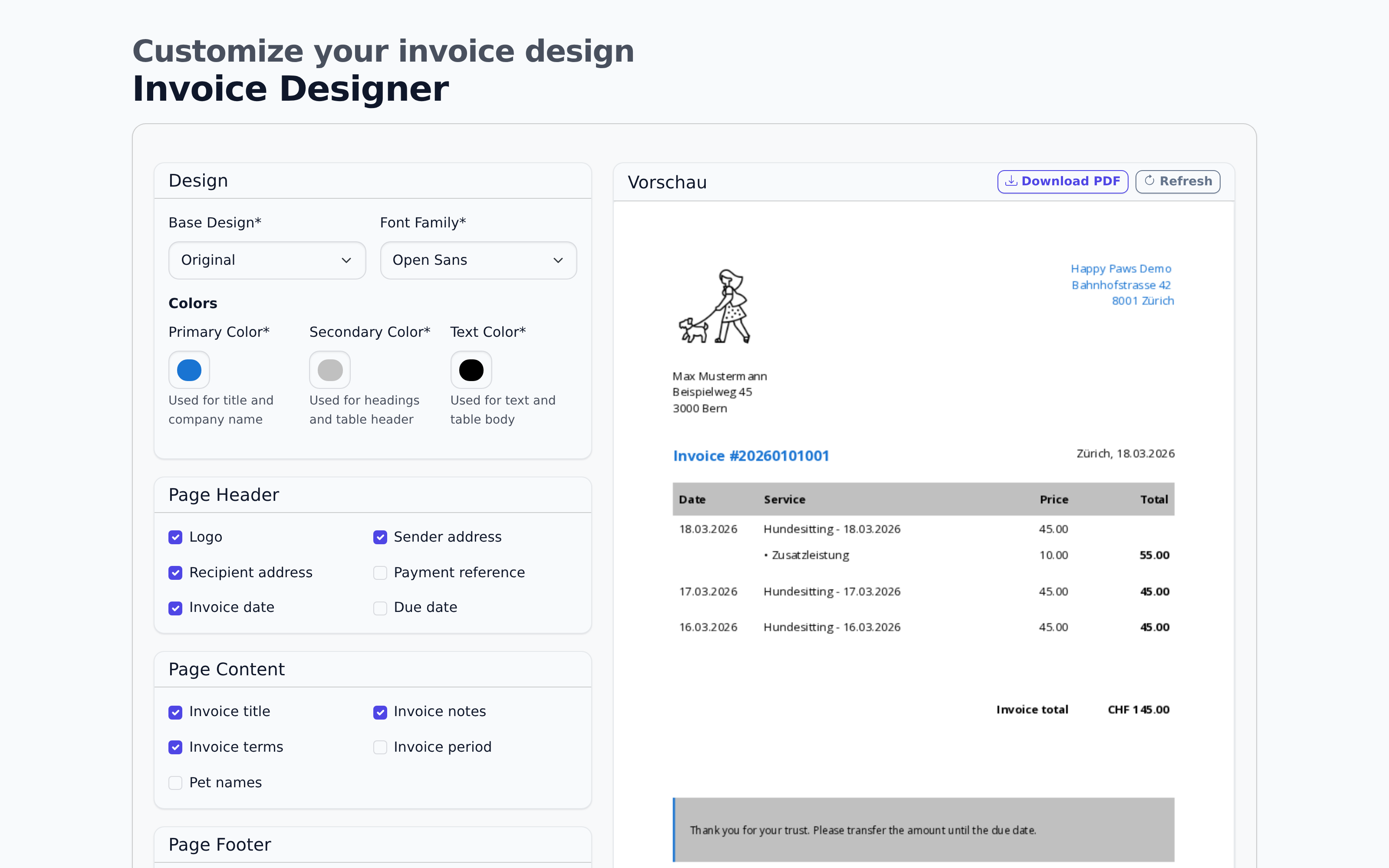This screenshot has width=1389, height=868.
Task: Open the Font Family dropdown showing Open Sans
Action: (477, 260)
